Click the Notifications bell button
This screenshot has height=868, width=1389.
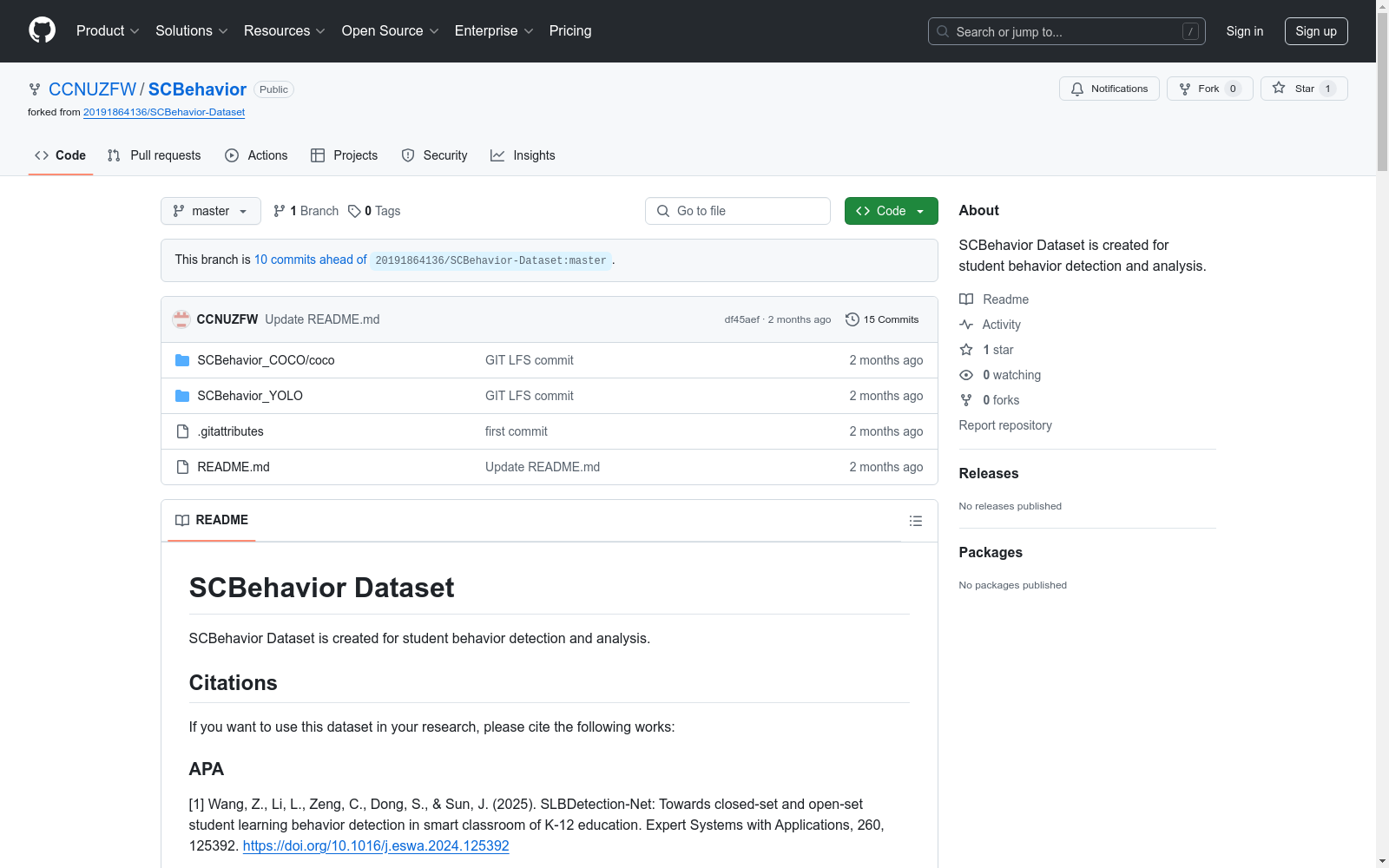1109,89
